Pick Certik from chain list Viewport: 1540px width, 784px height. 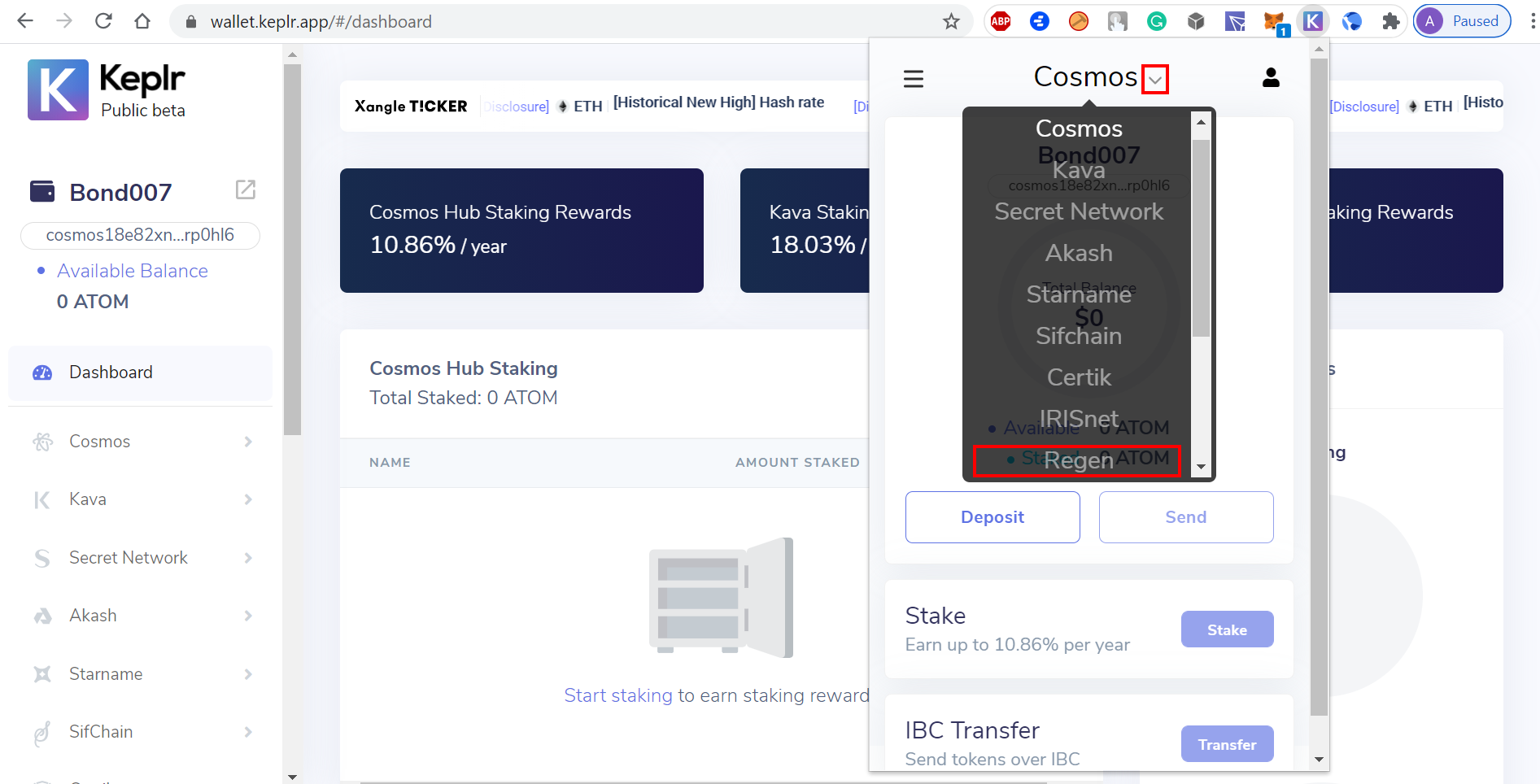[x=1079, y=377]
